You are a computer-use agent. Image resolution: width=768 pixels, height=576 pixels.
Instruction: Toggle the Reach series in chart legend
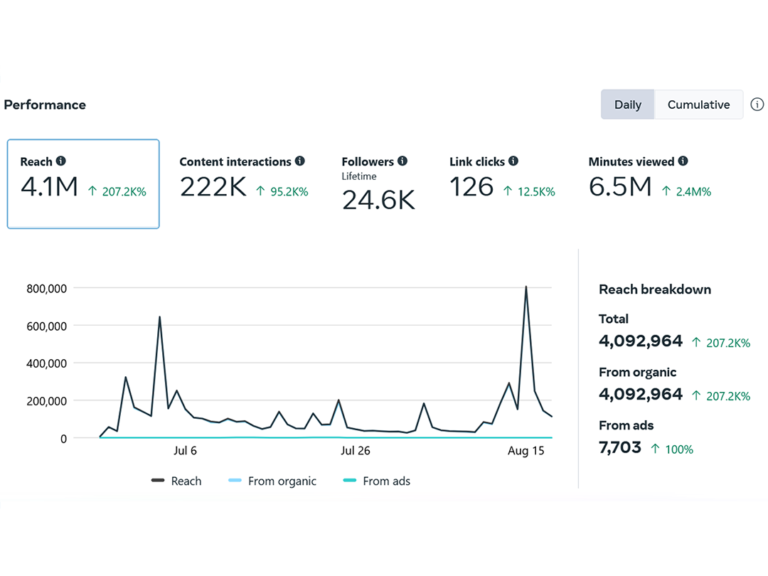click(x=177, y=481)
